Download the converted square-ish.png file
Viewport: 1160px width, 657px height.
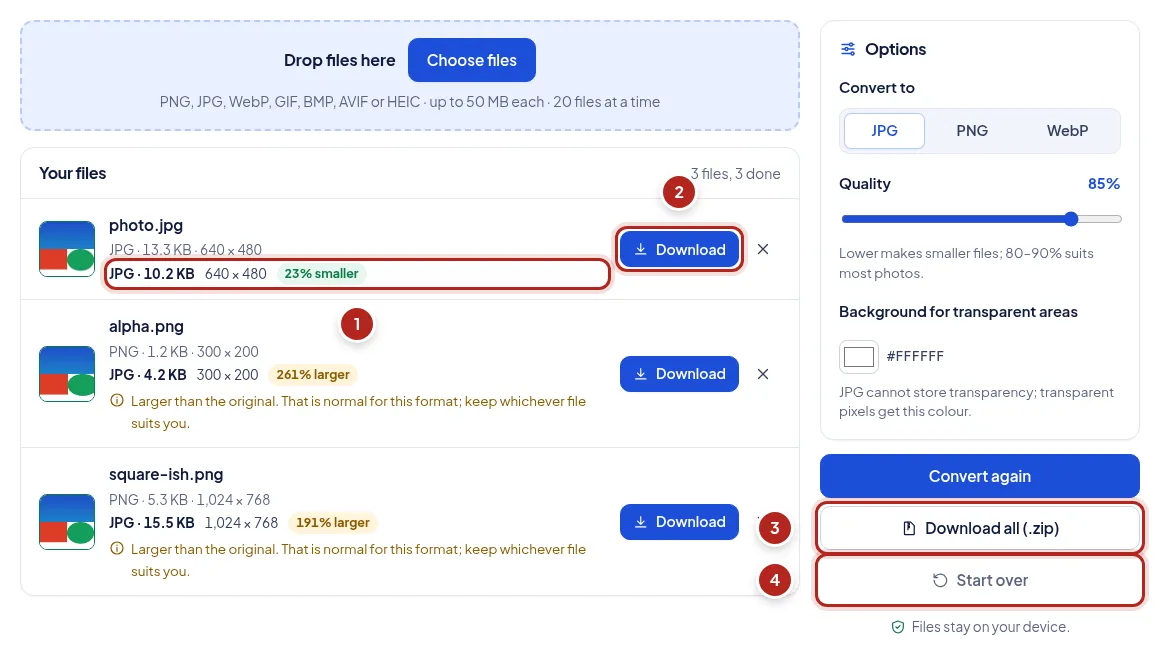[x=679, y=522]
